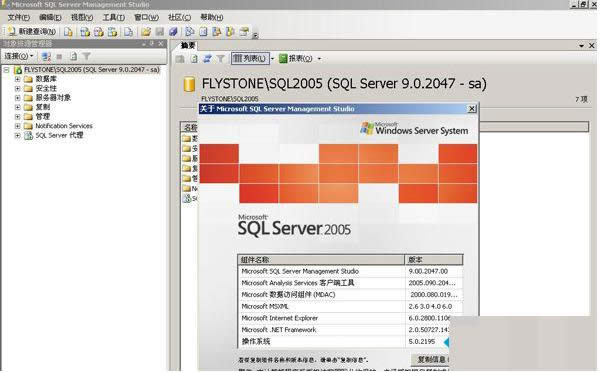This screenshot has height=372, width=600.
Task: Open the 工具(T) menu
Action: (114, 18)
